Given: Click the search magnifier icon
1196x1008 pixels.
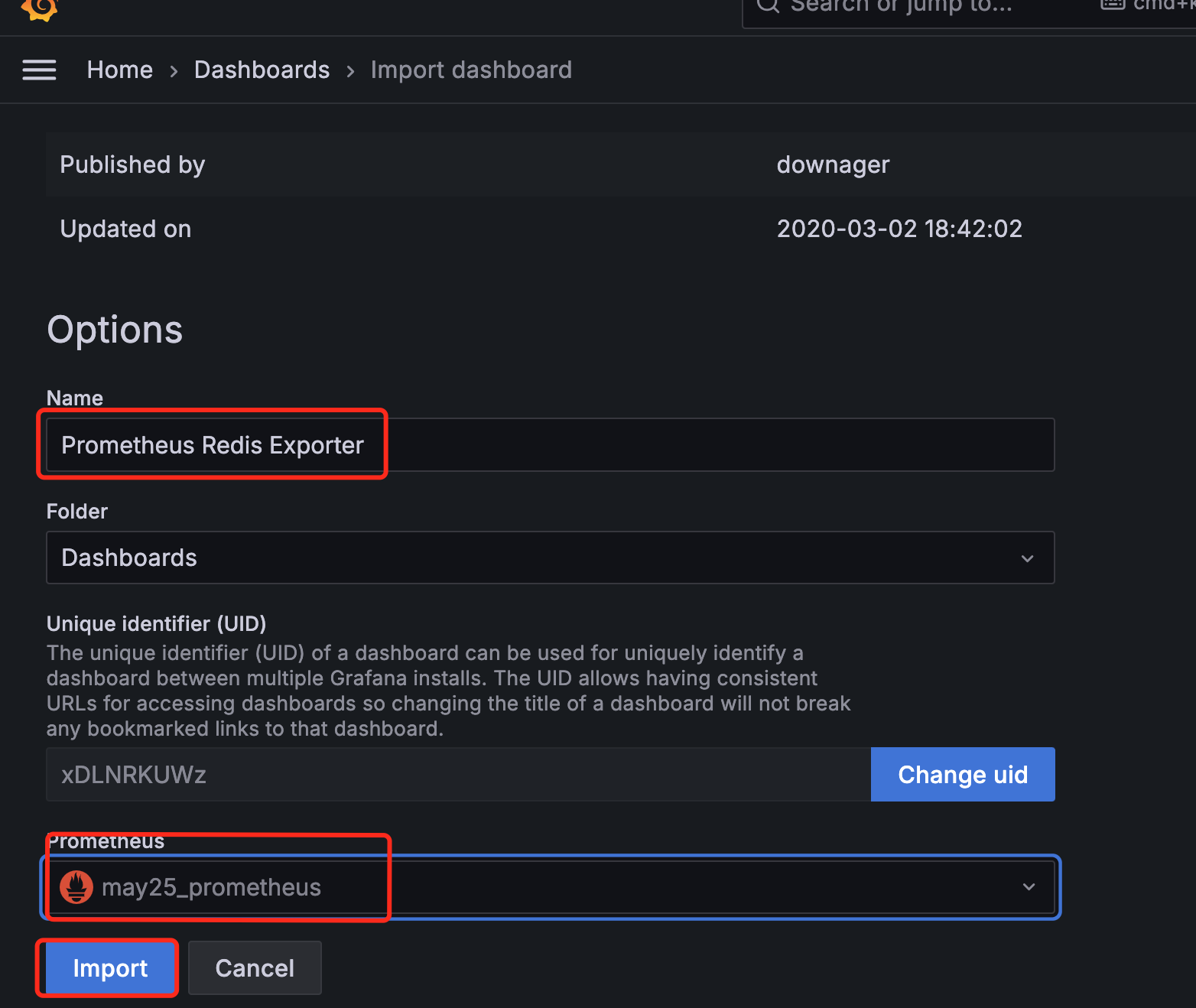Looking at the screenshot, I should 768,5.
